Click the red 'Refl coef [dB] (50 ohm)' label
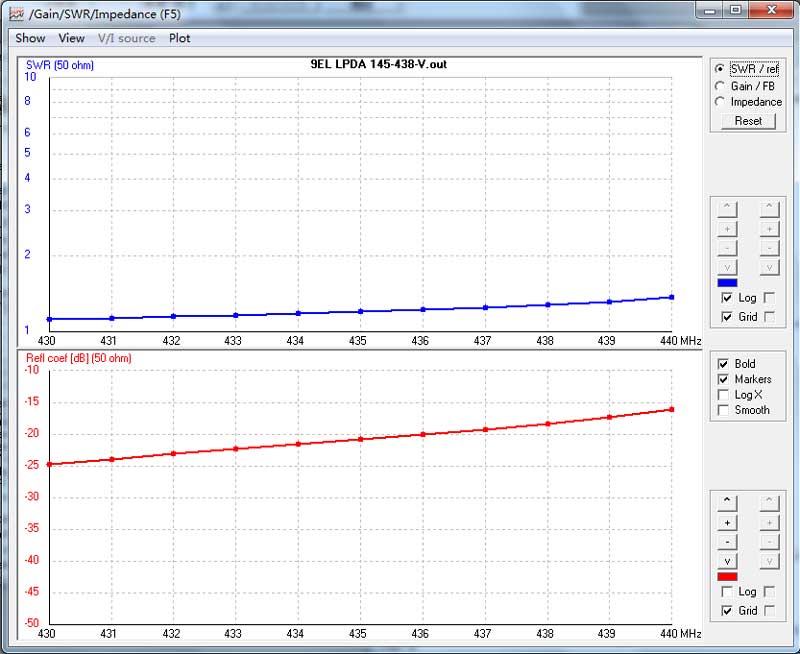The width and height of the screenshot is (800, 654). (79, 358)
